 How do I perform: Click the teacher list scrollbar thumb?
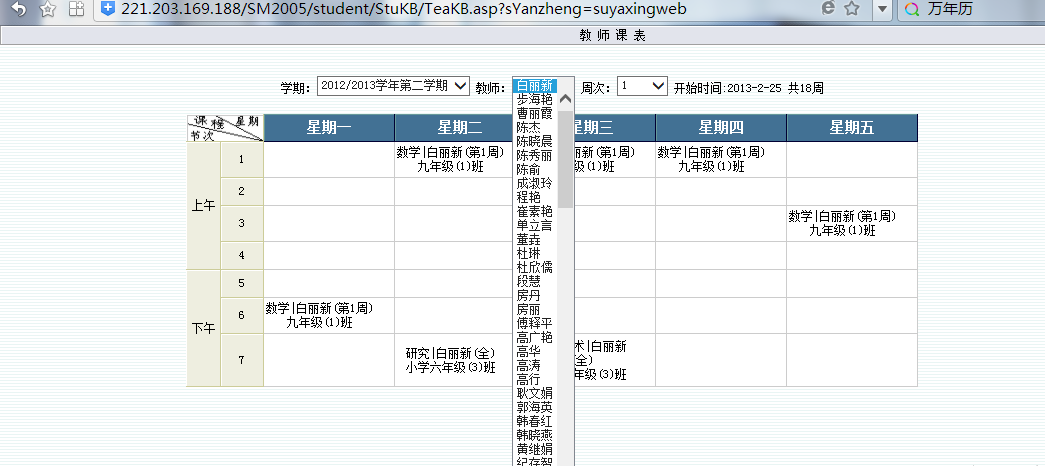click(565, 159)
